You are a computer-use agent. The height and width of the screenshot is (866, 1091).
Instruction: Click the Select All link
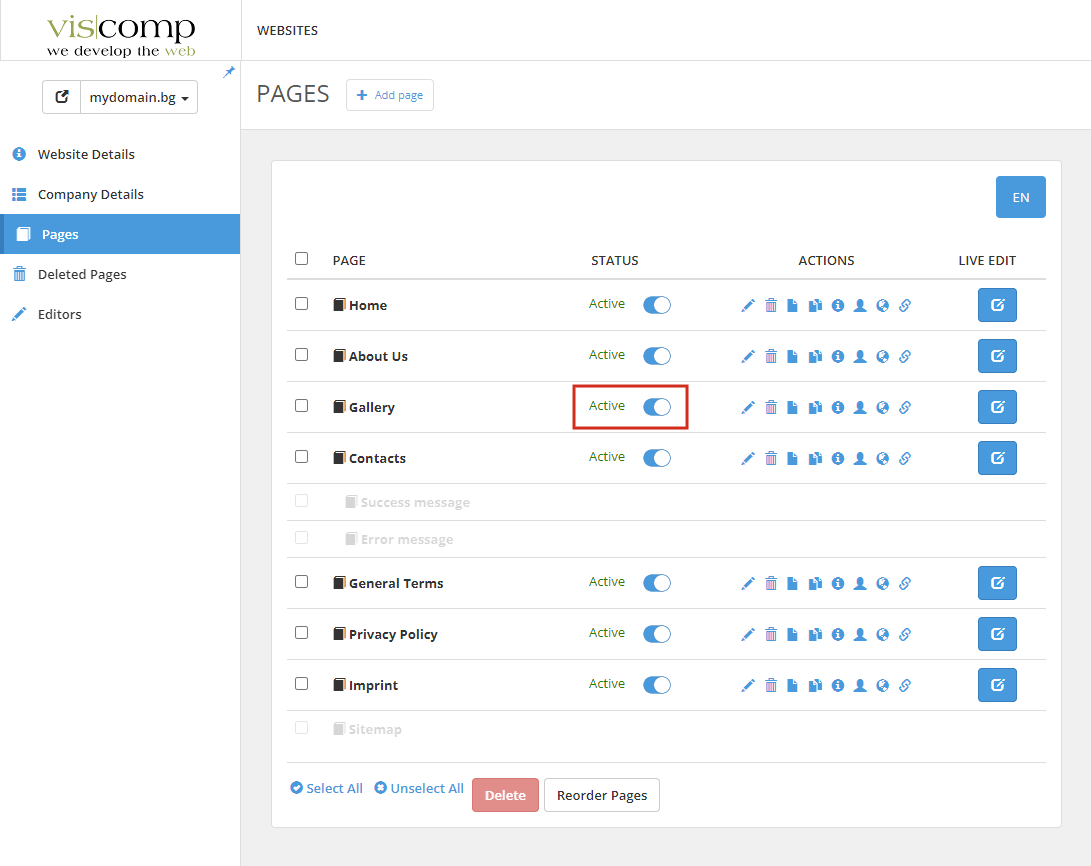[327, 788]
